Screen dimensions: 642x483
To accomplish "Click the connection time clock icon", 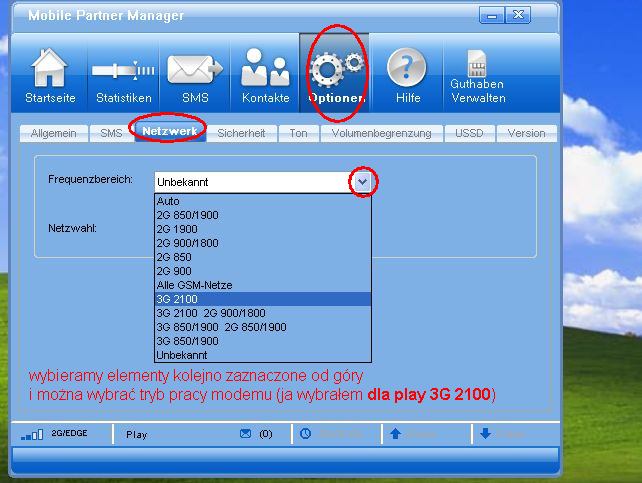I will point(305,433).
